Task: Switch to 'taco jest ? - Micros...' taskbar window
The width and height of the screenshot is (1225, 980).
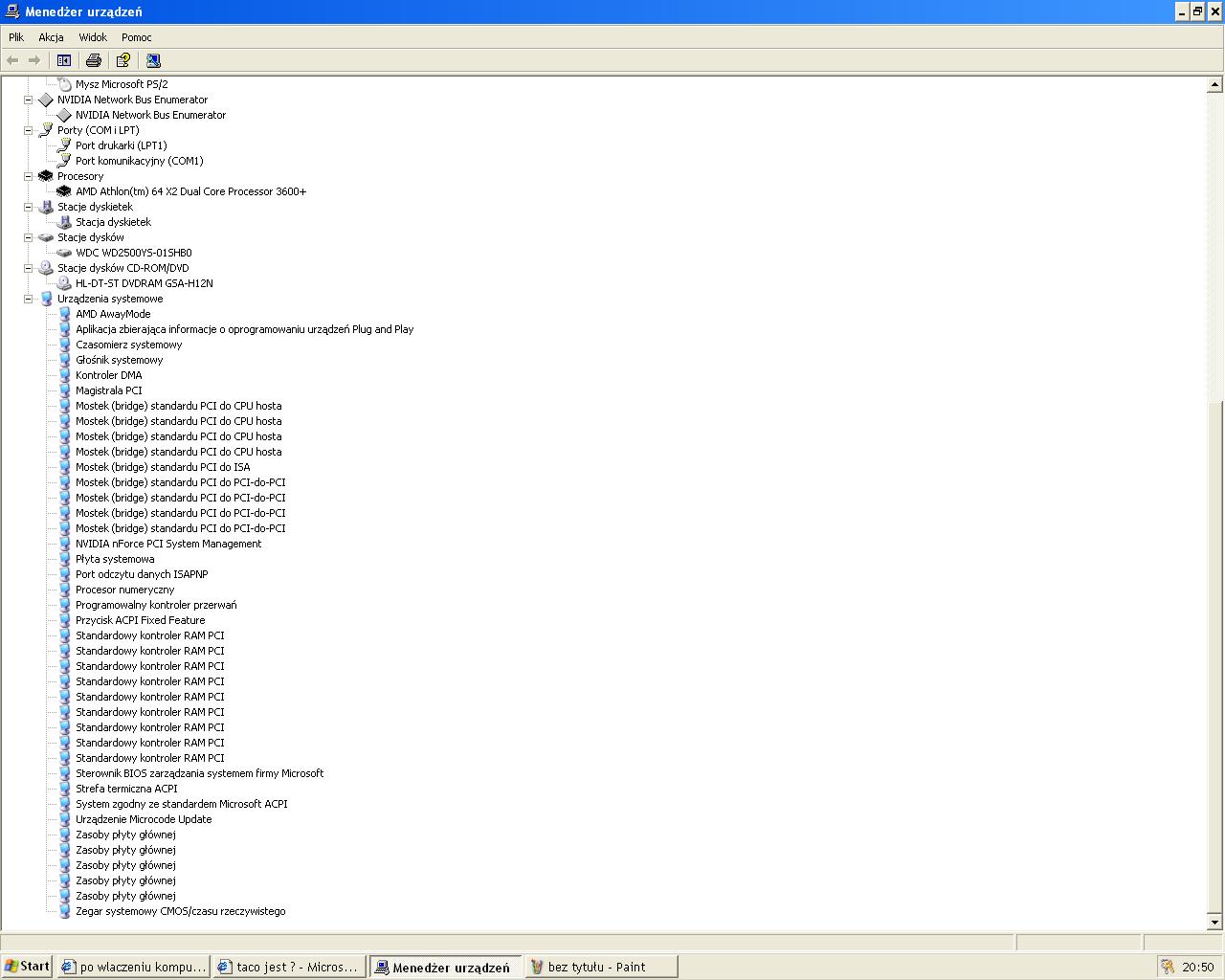Action: point(289,967)
